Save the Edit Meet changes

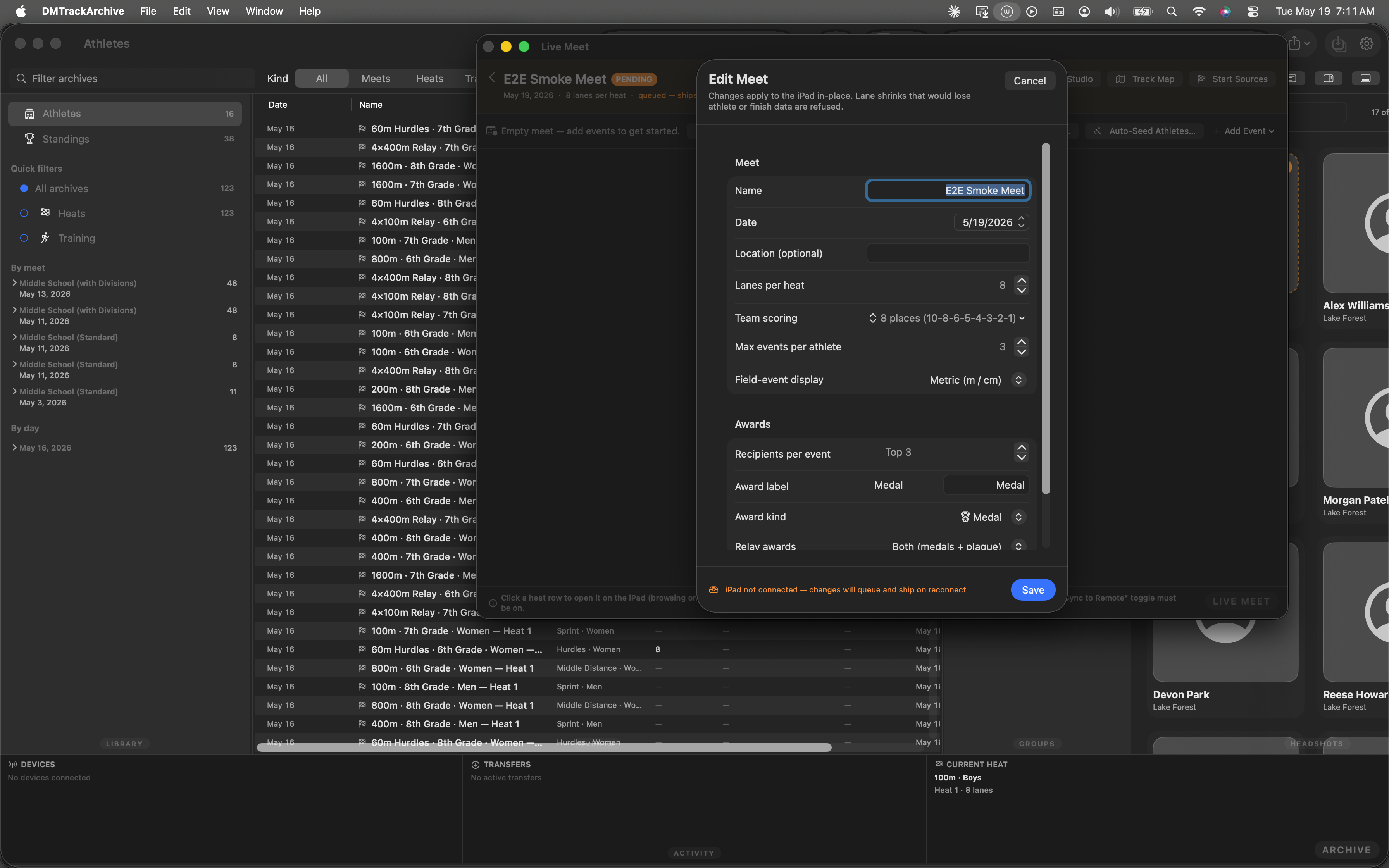pyautogui.click(x=1032, y=590)
